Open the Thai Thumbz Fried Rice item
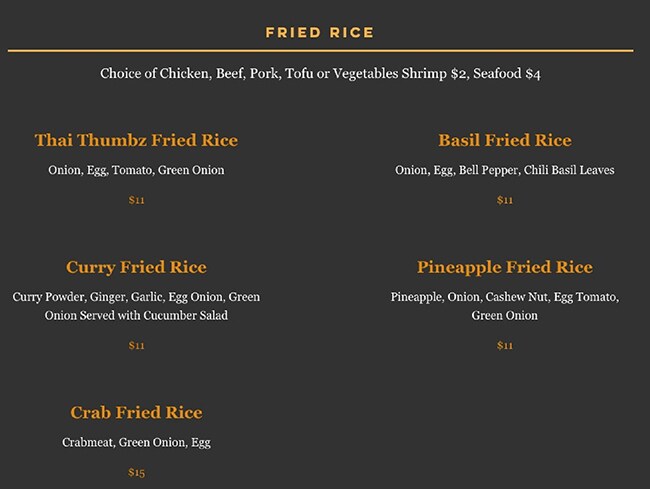650x489 pixels. (136, 140)
